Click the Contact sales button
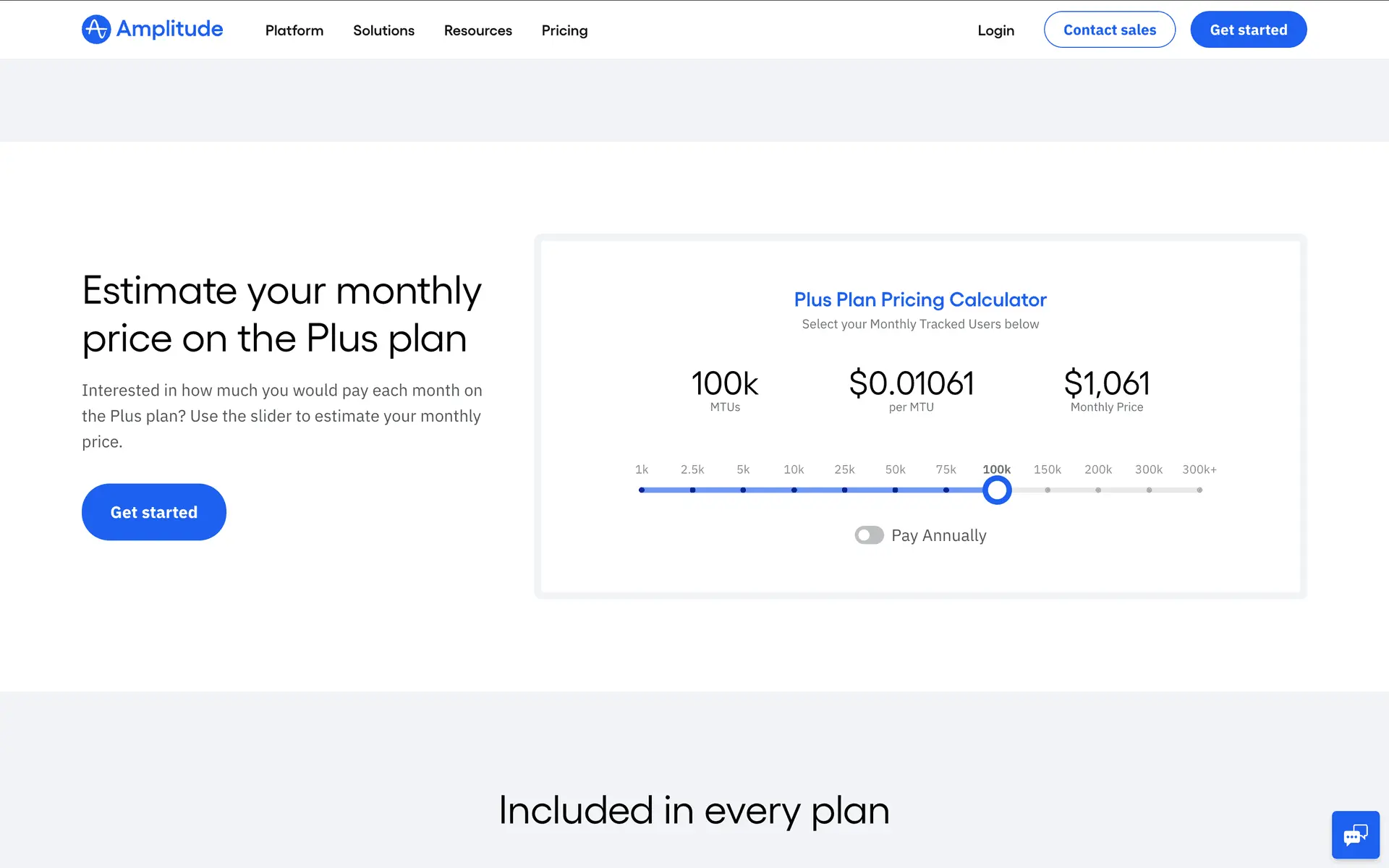This screenshot has height=868, width=1389. click(x=1109, y=30)
